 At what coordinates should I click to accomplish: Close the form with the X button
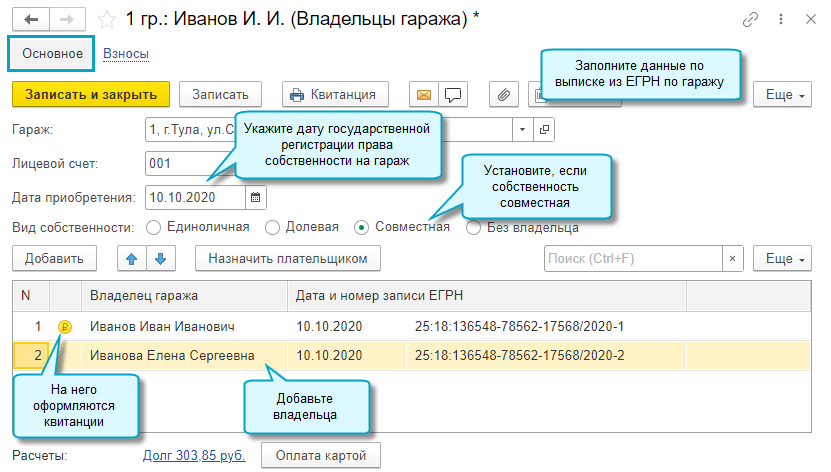click(810, 20)
